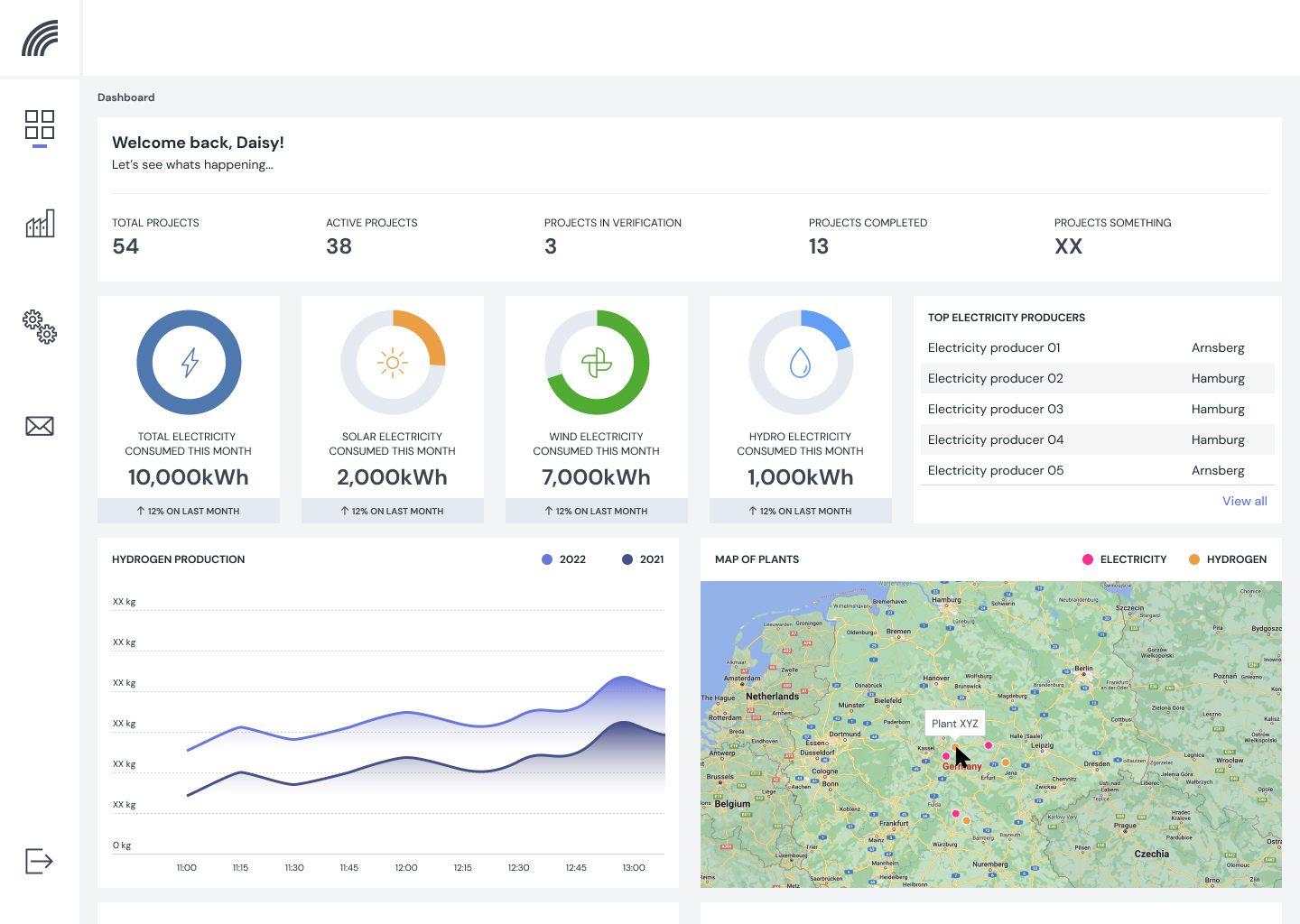The width and height of the screenshot is (1300, 924).
Task: Select Electricity producer 01 row
Action: pyautogui.click(x=1098, y=347)
